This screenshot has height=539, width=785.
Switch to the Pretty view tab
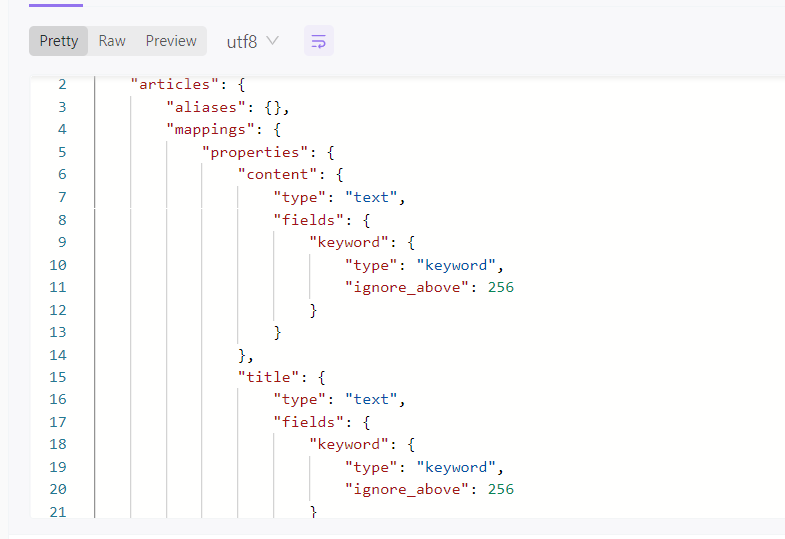(x=59, y=41)
